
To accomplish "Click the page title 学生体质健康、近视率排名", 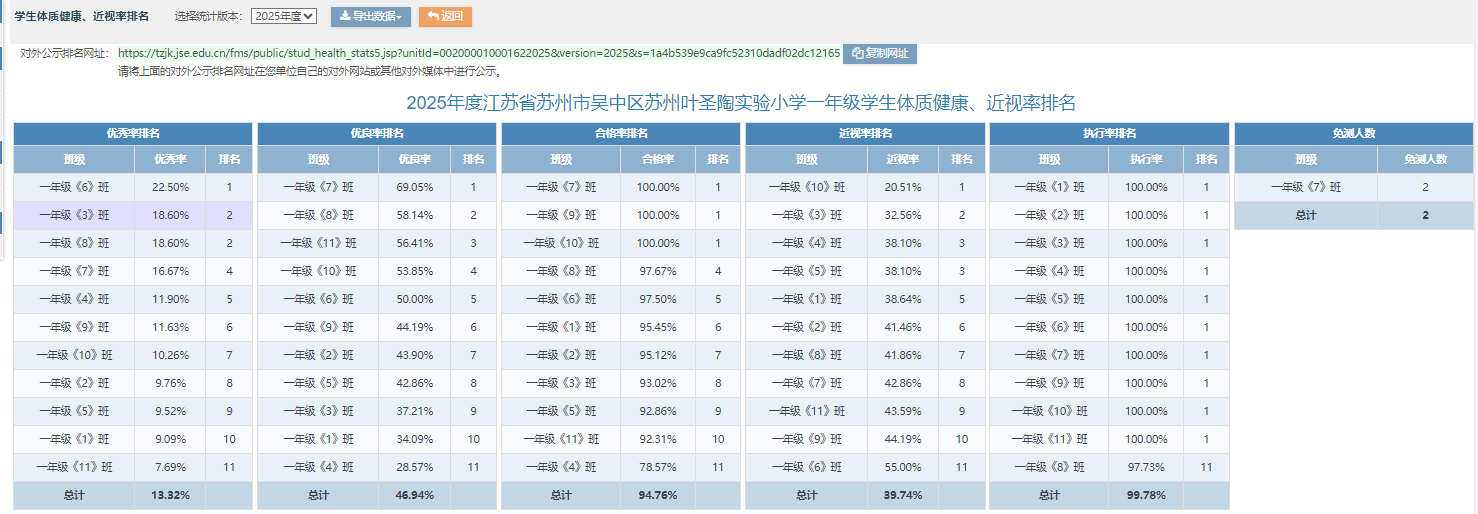I will coord(82,16).
